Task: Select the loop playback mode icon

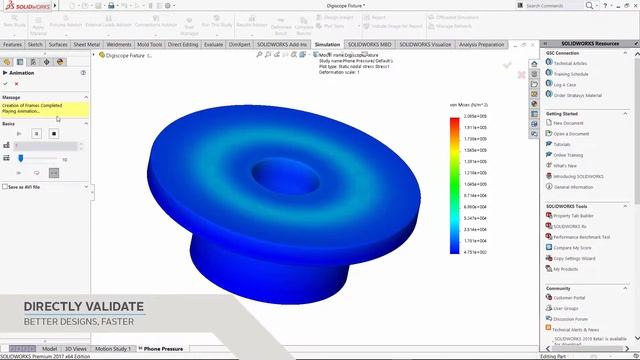Action: click(x=36, y=173)
